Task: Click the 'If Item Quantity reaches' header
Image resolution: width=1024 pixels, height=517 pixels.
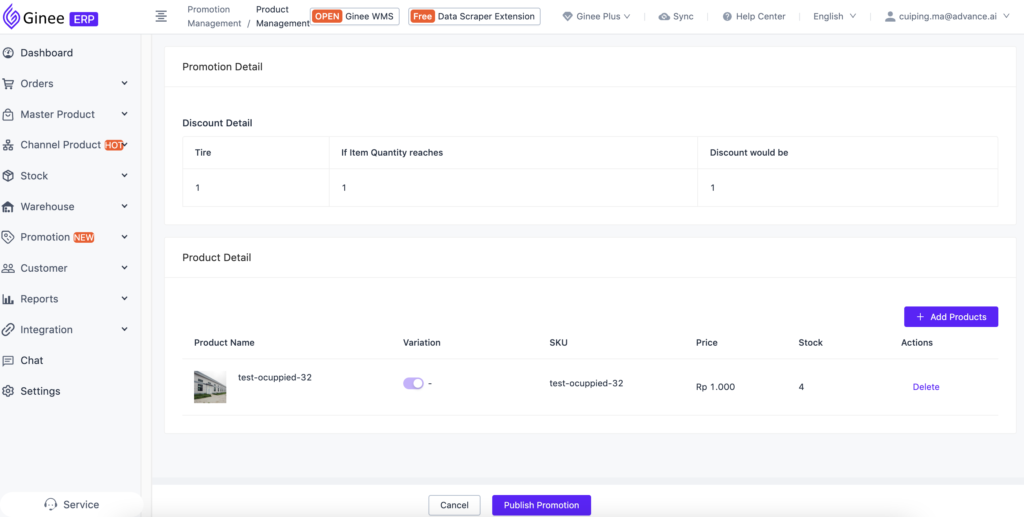Action: (x=392, y=153)
